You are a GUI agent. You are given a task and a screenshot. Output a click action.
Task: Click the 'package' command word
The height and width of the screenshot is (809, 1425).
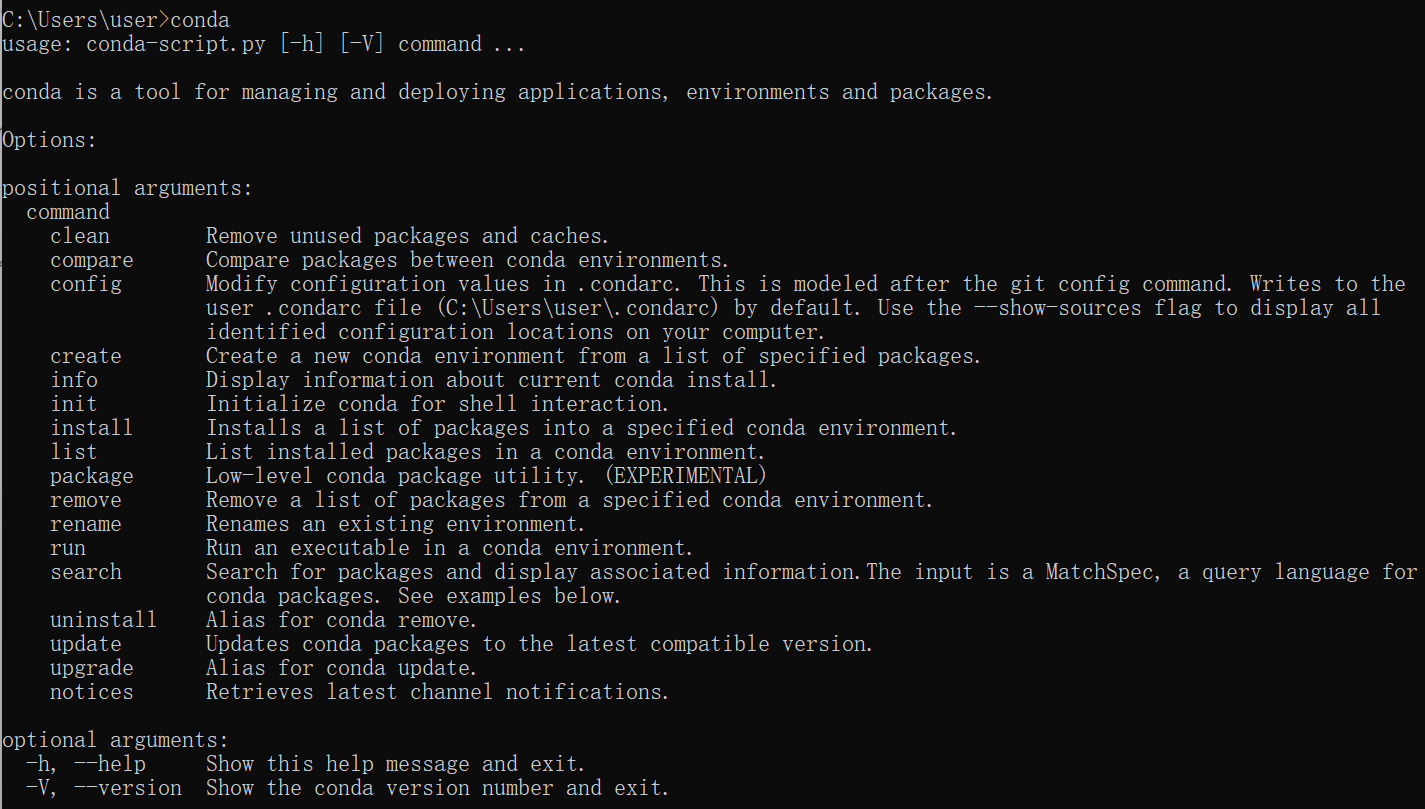click(x=92, y=476)
